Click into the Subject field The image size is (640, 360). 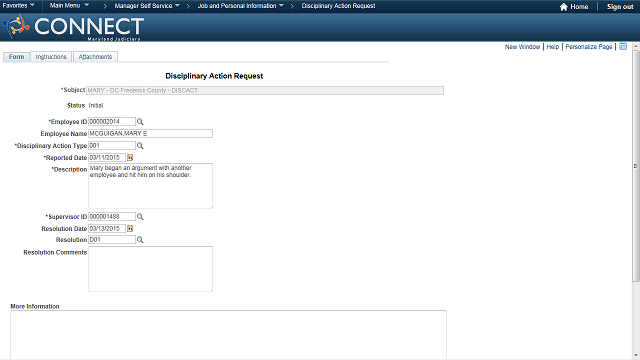click(x=265, y=90)
